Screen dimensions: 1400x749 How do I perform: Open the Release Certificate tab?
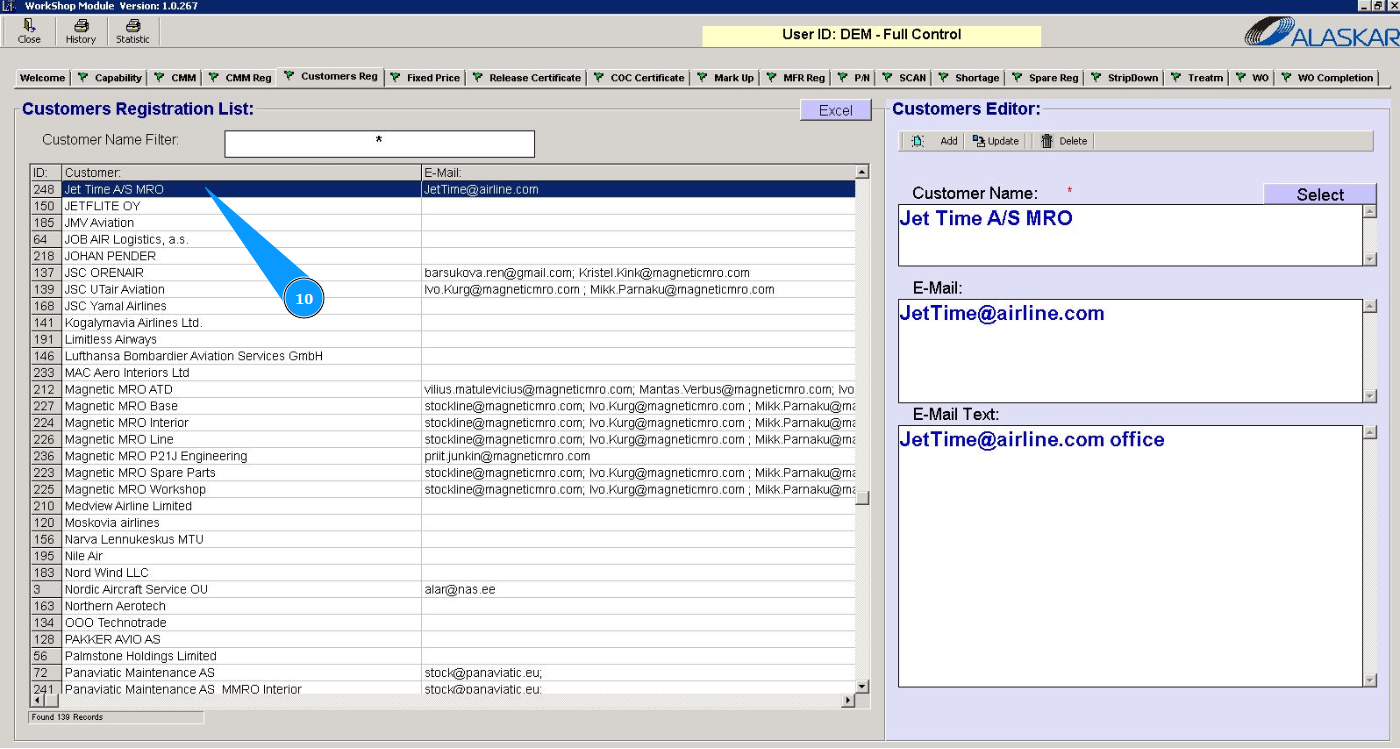[x=526, y=78]
